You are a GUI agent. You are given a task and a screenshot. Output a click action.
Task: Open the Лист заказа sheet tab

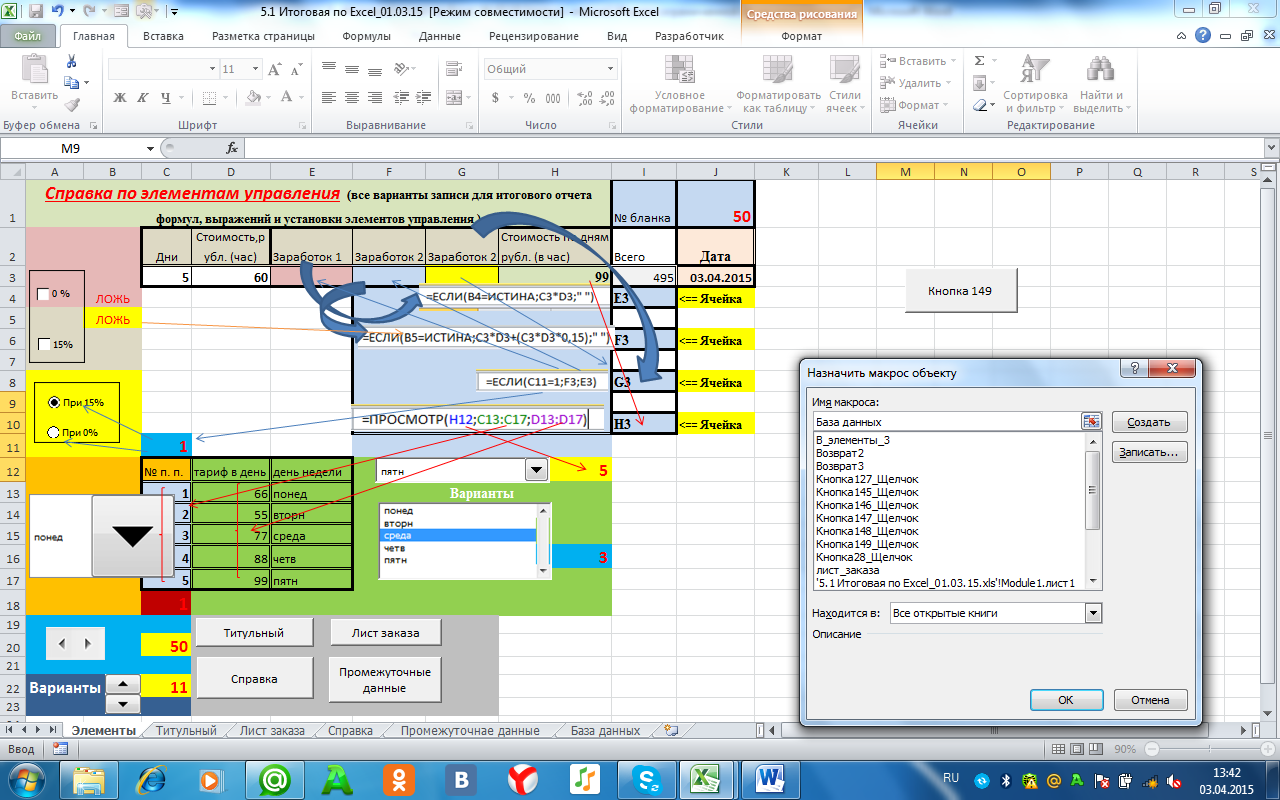click(272, 731)
